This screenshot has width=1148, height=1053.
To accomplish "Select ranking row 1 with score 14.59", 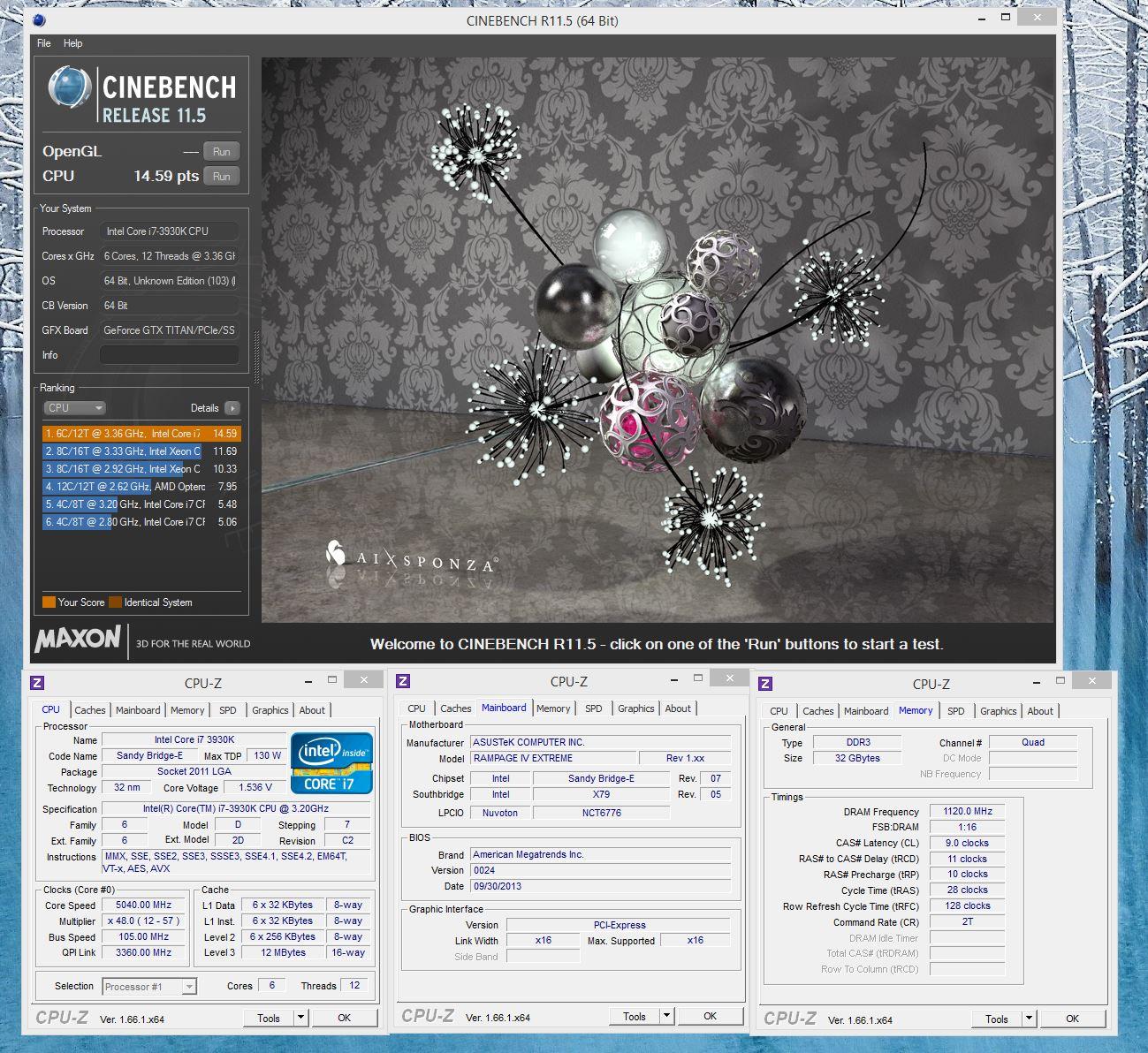I will click(141, 434).
